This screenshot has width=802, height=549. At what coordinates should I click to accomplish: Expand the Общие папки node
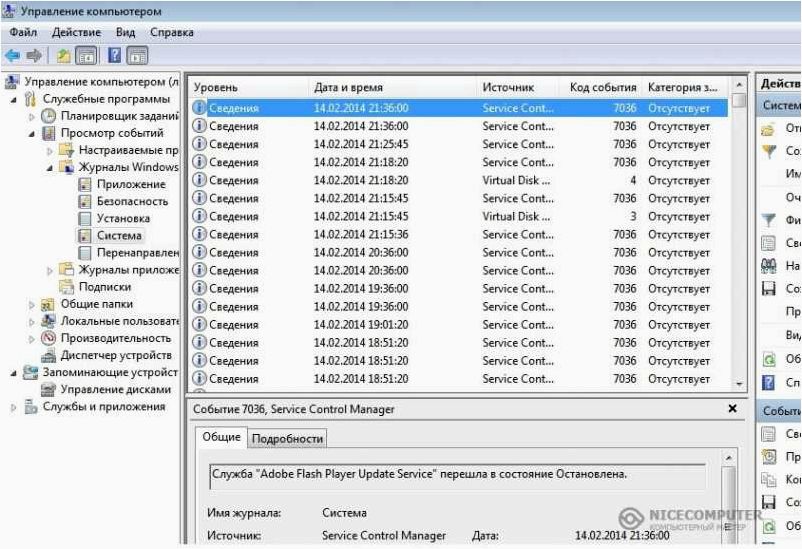click(x=32, y=305)
